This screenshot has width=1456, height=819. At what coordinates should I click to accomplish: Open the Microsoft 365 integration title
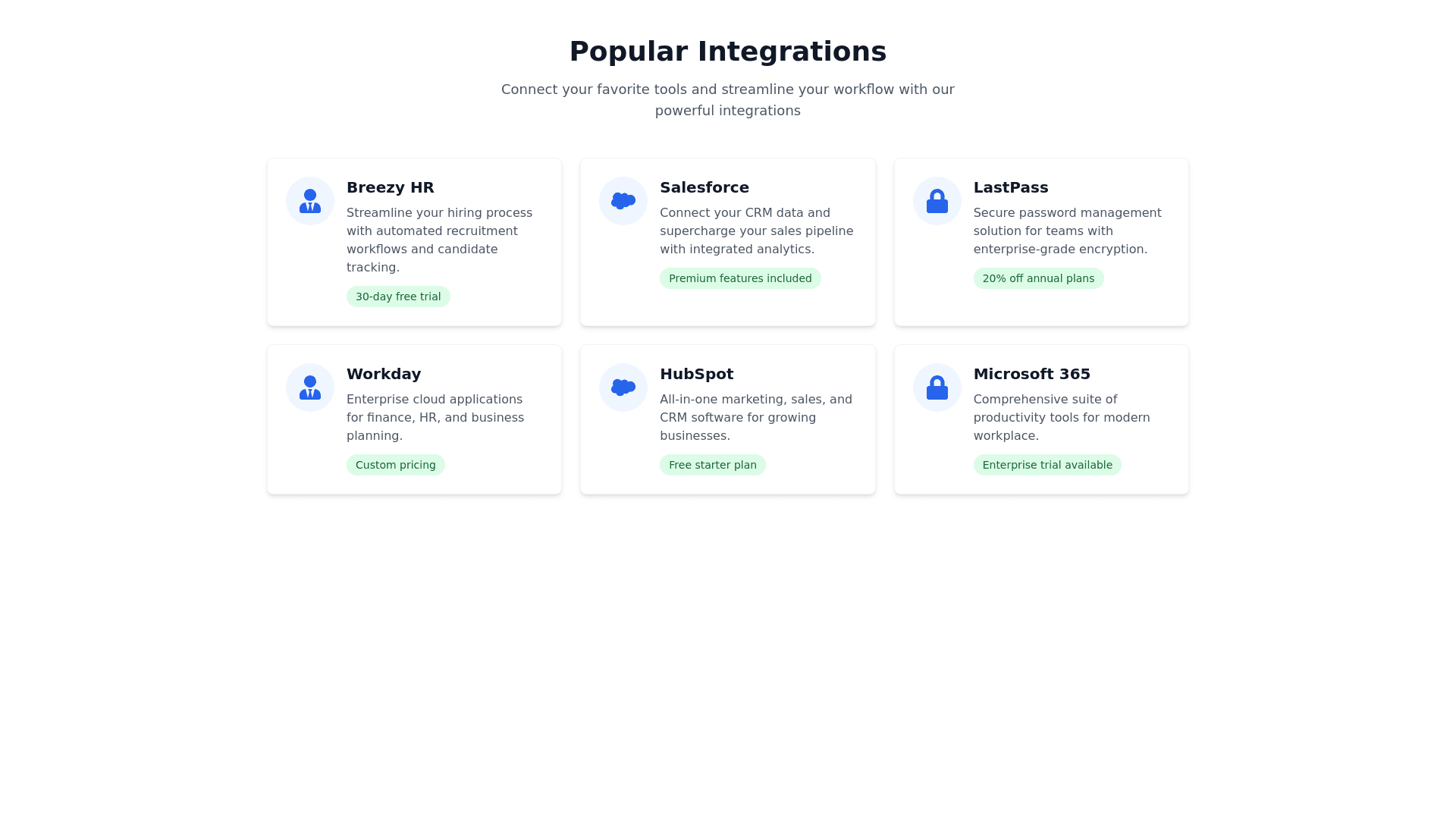1031,374
